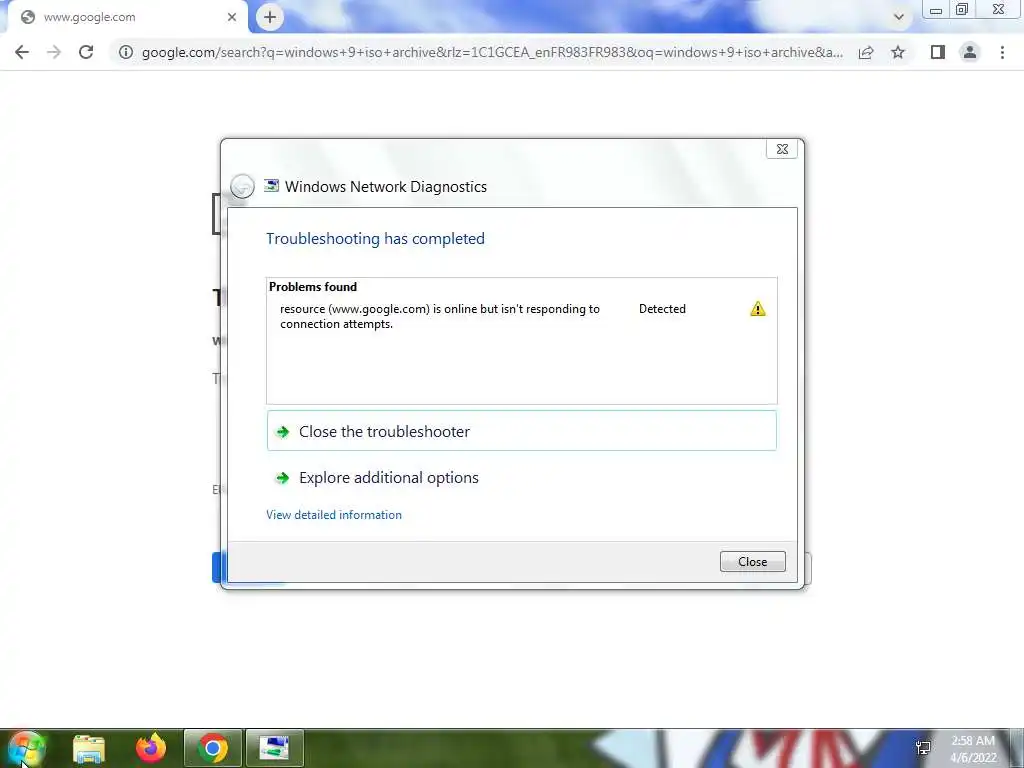The height and width of the screenshot is (768, 1024).
Task: Restore down the Chrome window
Action: click(962, 10)
